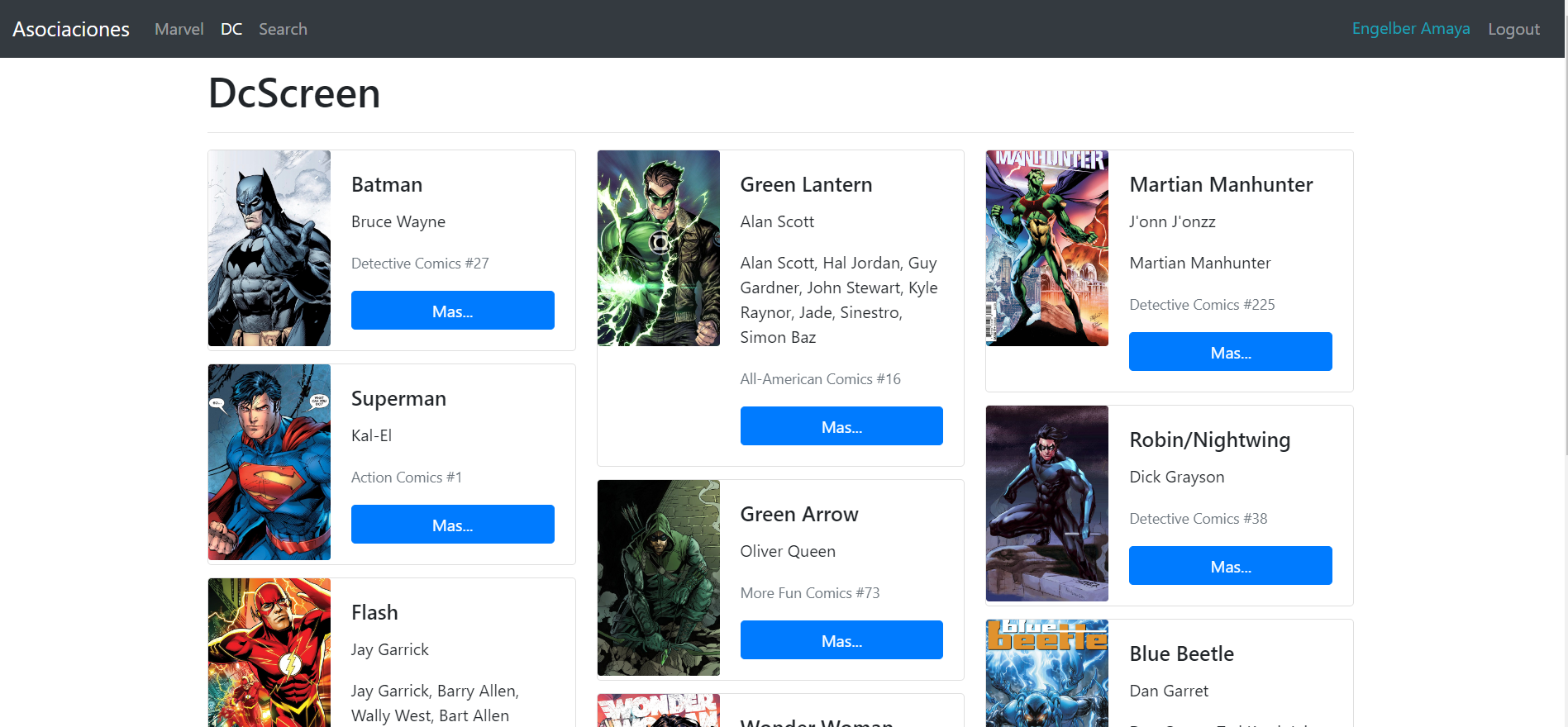
Task: Click Mas... on the Batman card
Action: pos(453,311)
